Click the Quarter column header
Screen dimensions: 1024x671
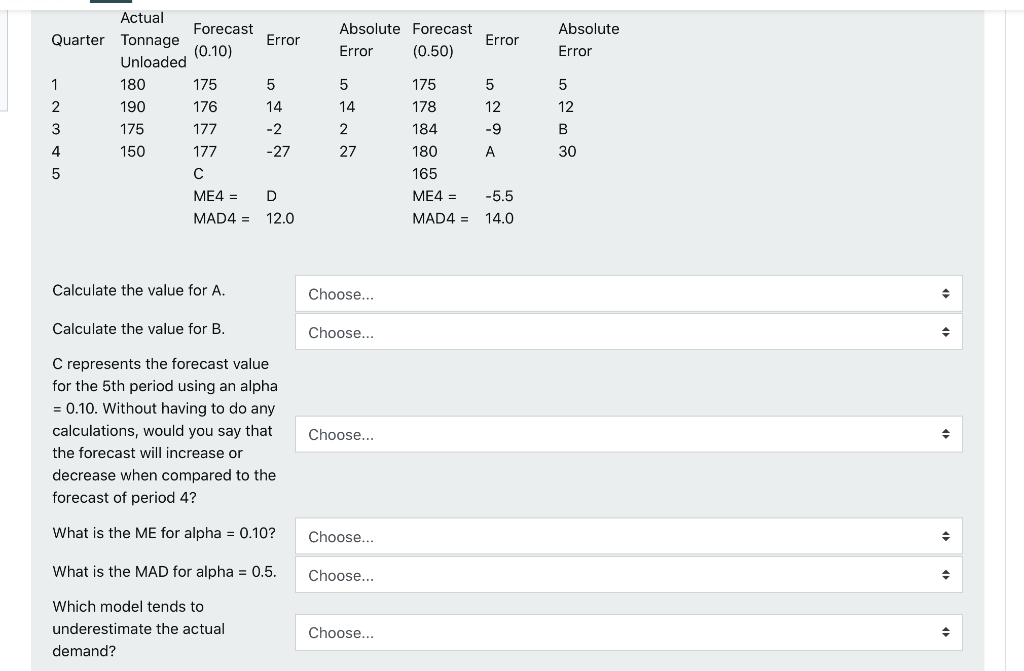click(x=78, y=40)
